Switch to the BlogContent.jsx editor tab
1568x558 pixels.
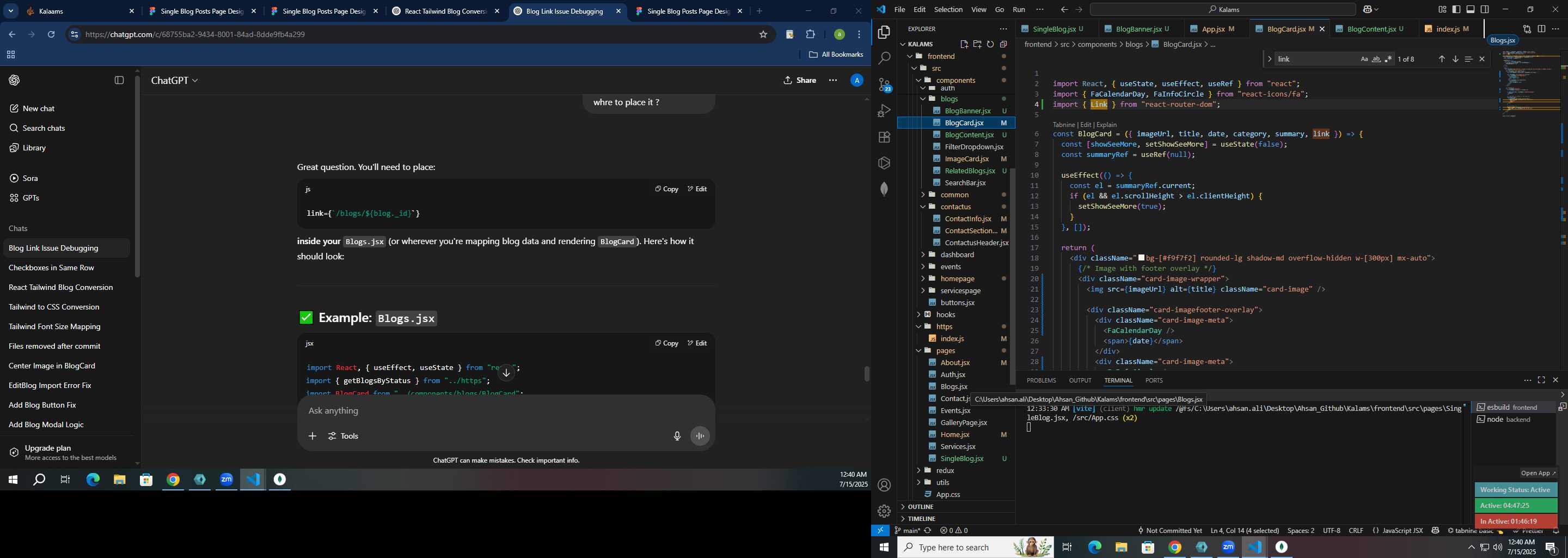pos(1375,29)
